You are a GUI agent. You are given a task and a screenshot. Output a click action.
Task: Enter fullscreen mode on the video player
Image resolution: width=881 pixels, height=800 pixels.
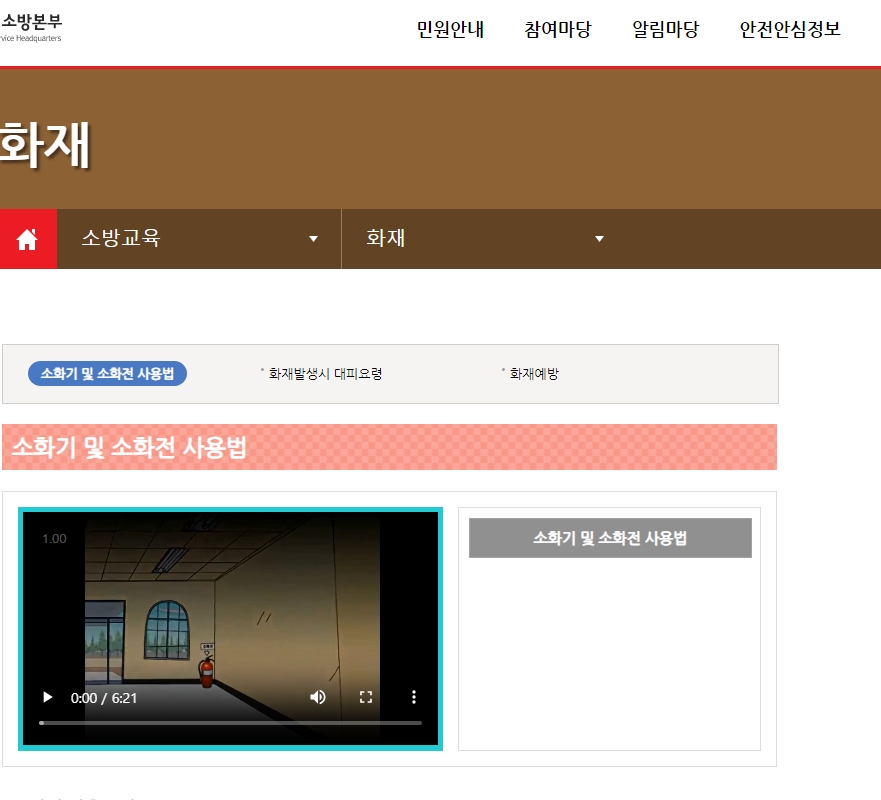[366, 697]
